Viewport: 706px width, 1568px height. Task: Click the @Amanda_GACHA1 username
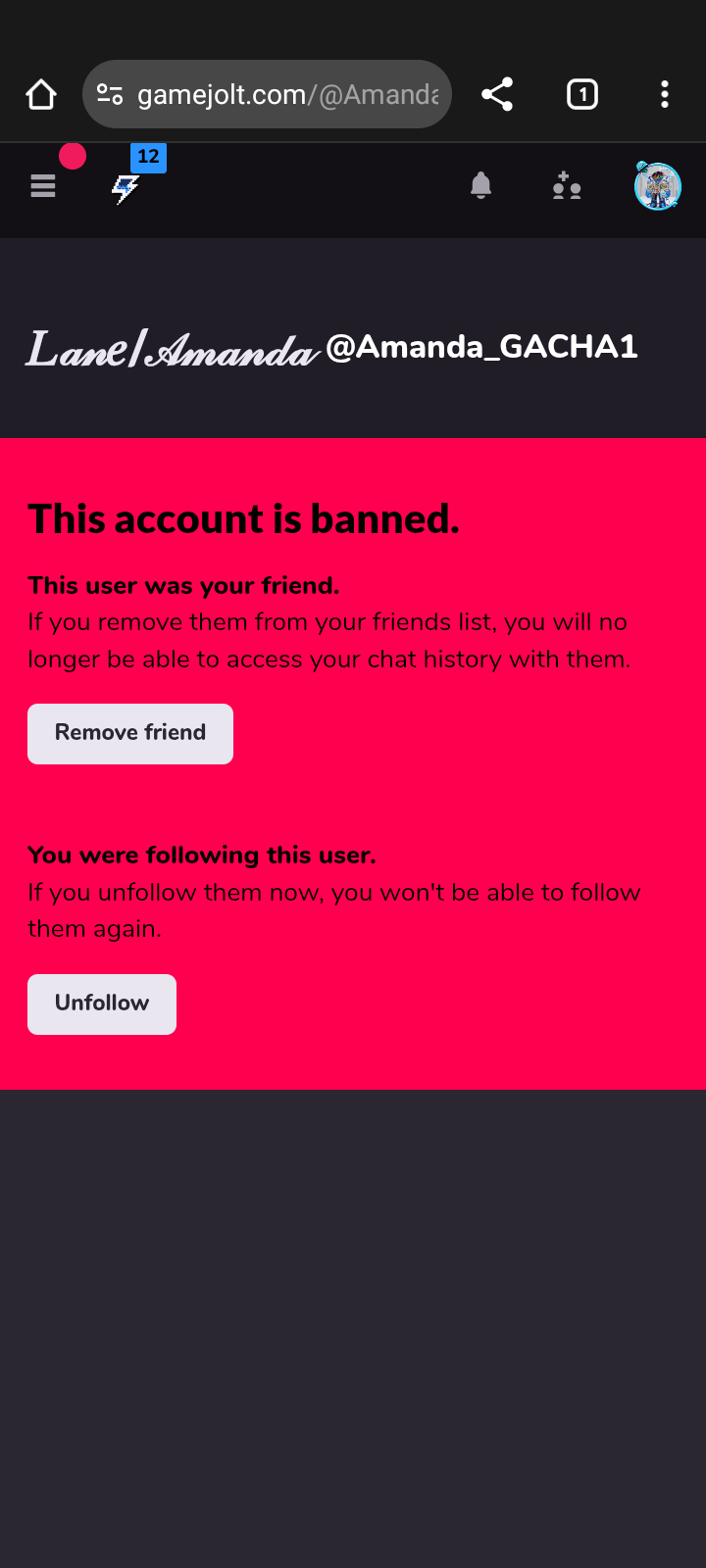tap(481, 347)
